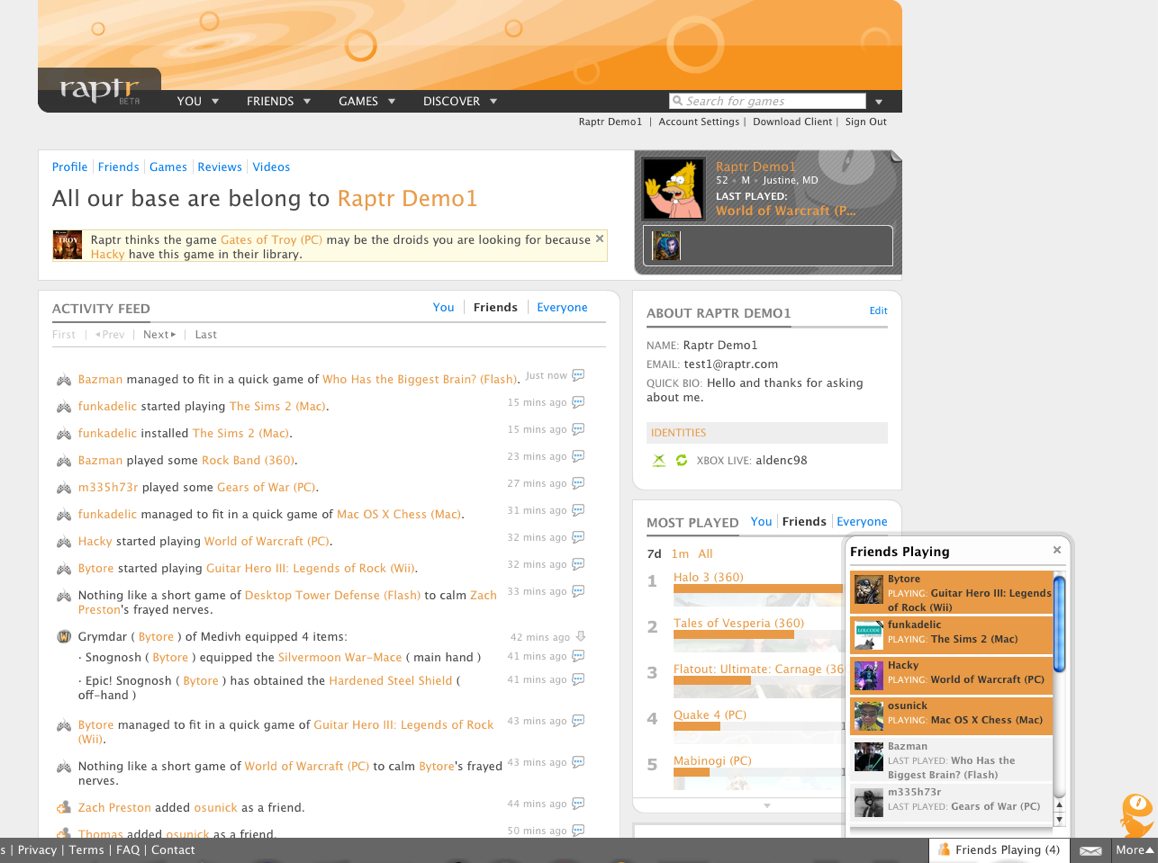Refresh the Xbox Live identity
Screen dimensions: 1158x863
682,460
